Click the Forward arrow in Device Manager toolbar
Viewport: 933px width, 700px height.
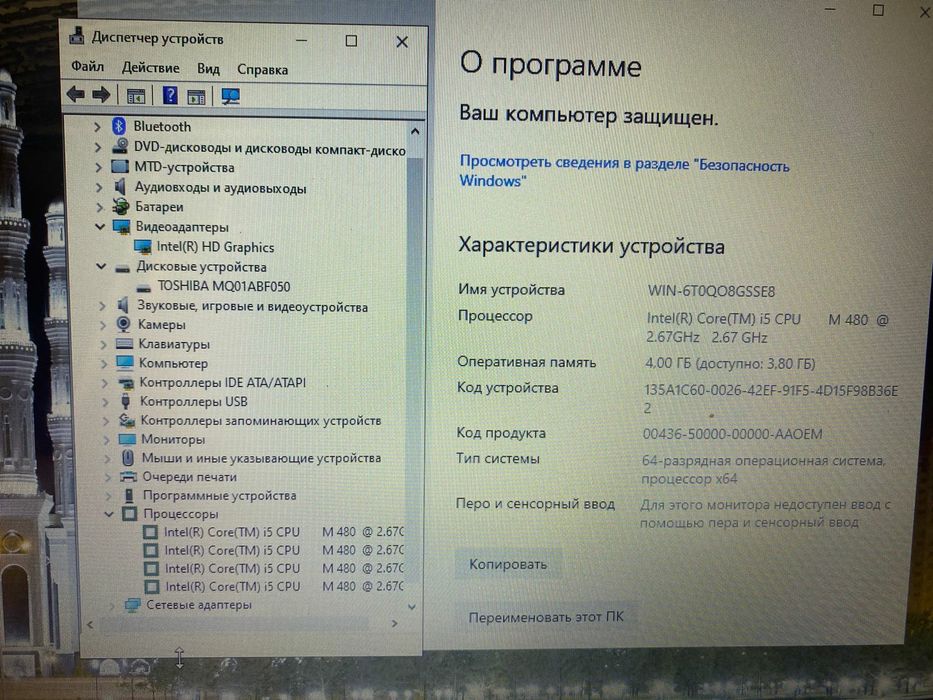pyautogui.click(x=101, y=95)
